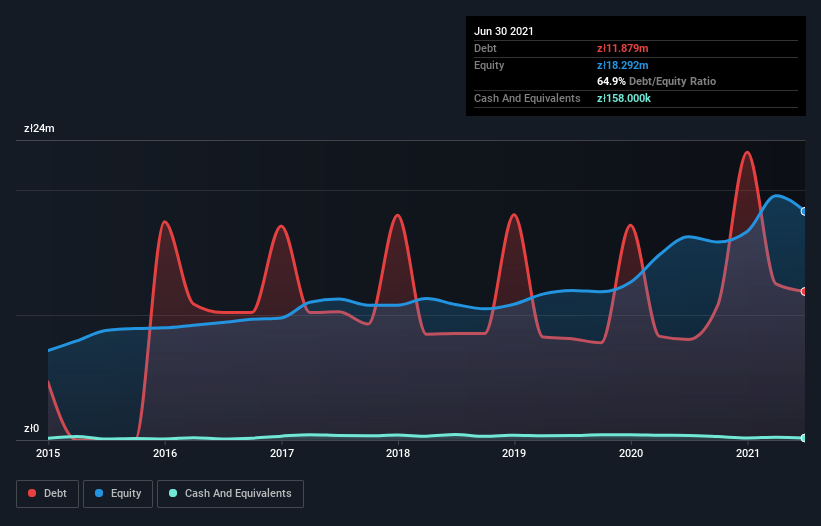Click the zł158.000k cash value
This screenshot has height=526, width=821.
624,98
